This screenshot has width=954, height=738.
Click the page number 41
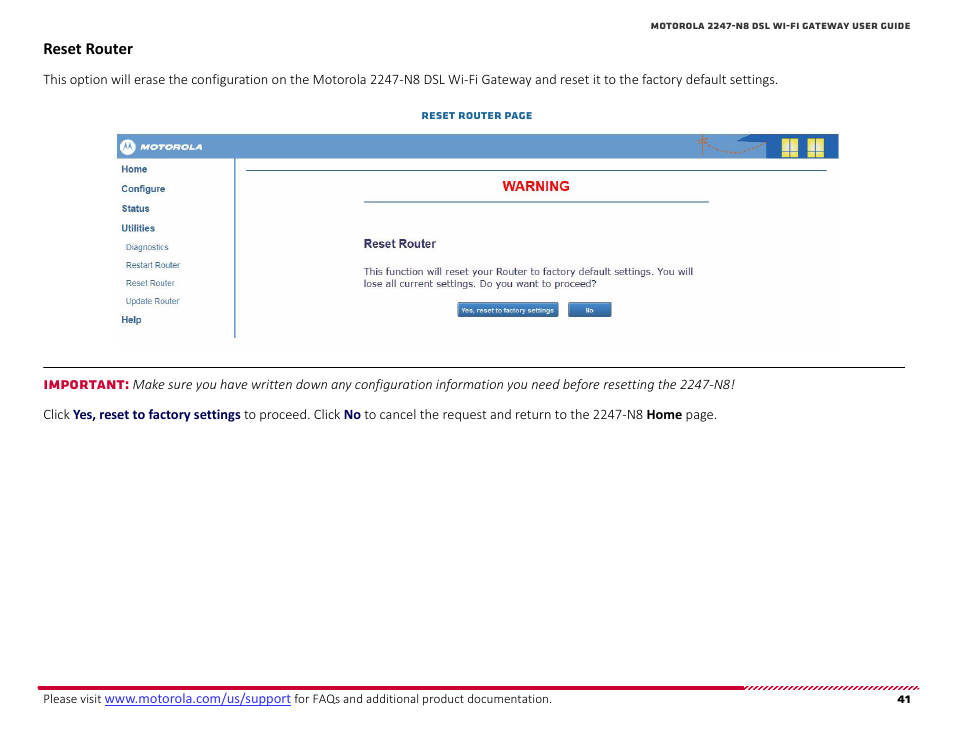pos(904,699)
